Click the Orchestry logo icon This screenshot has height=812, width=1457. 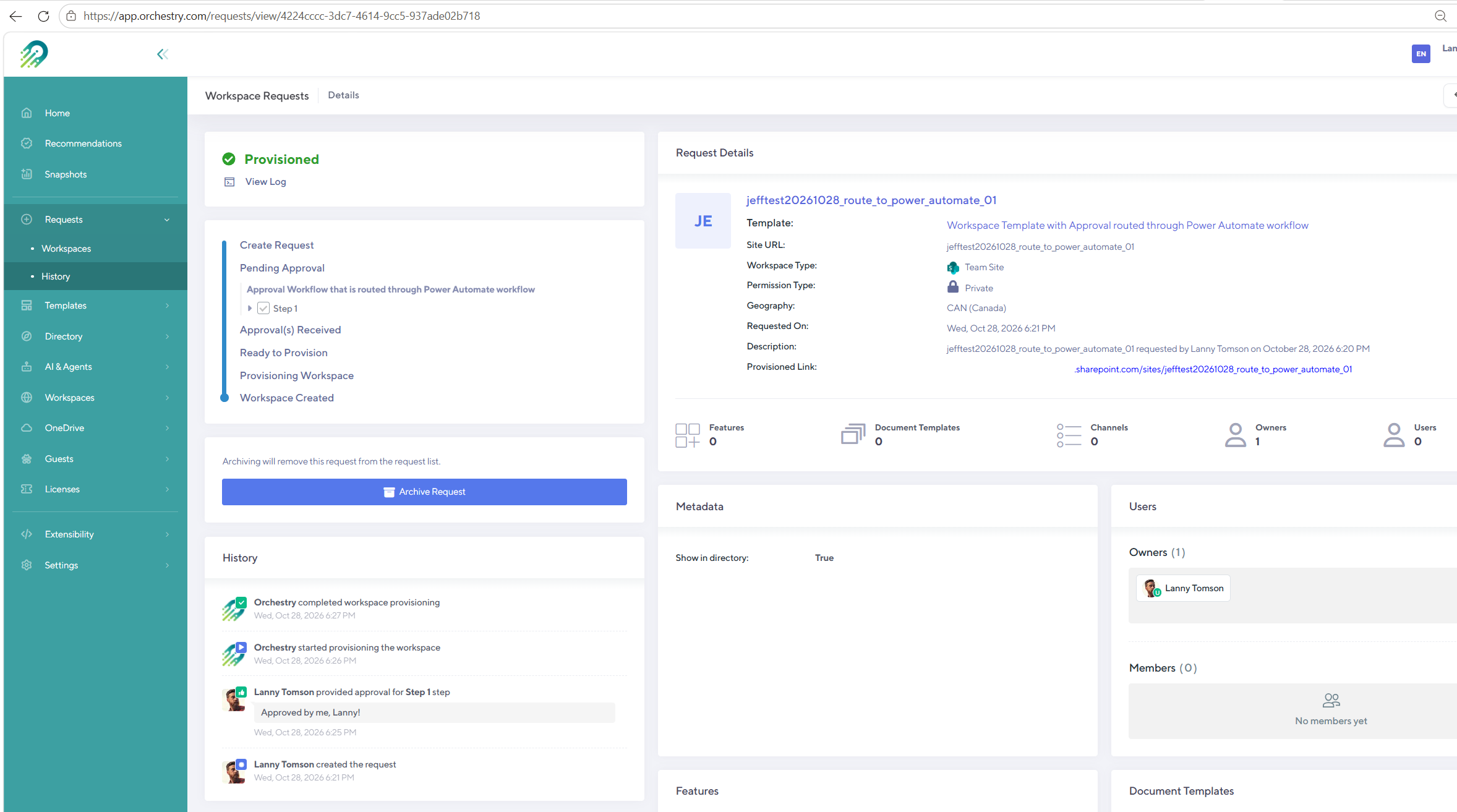point(34,54)
